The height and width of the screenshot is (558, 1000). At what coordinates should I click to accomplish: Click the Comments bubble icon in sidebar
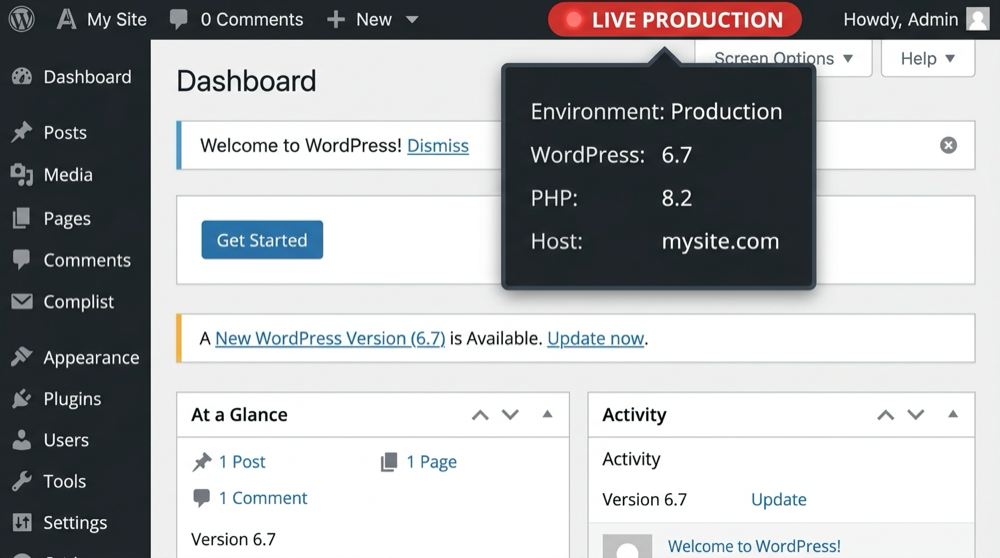pos(22,260)
